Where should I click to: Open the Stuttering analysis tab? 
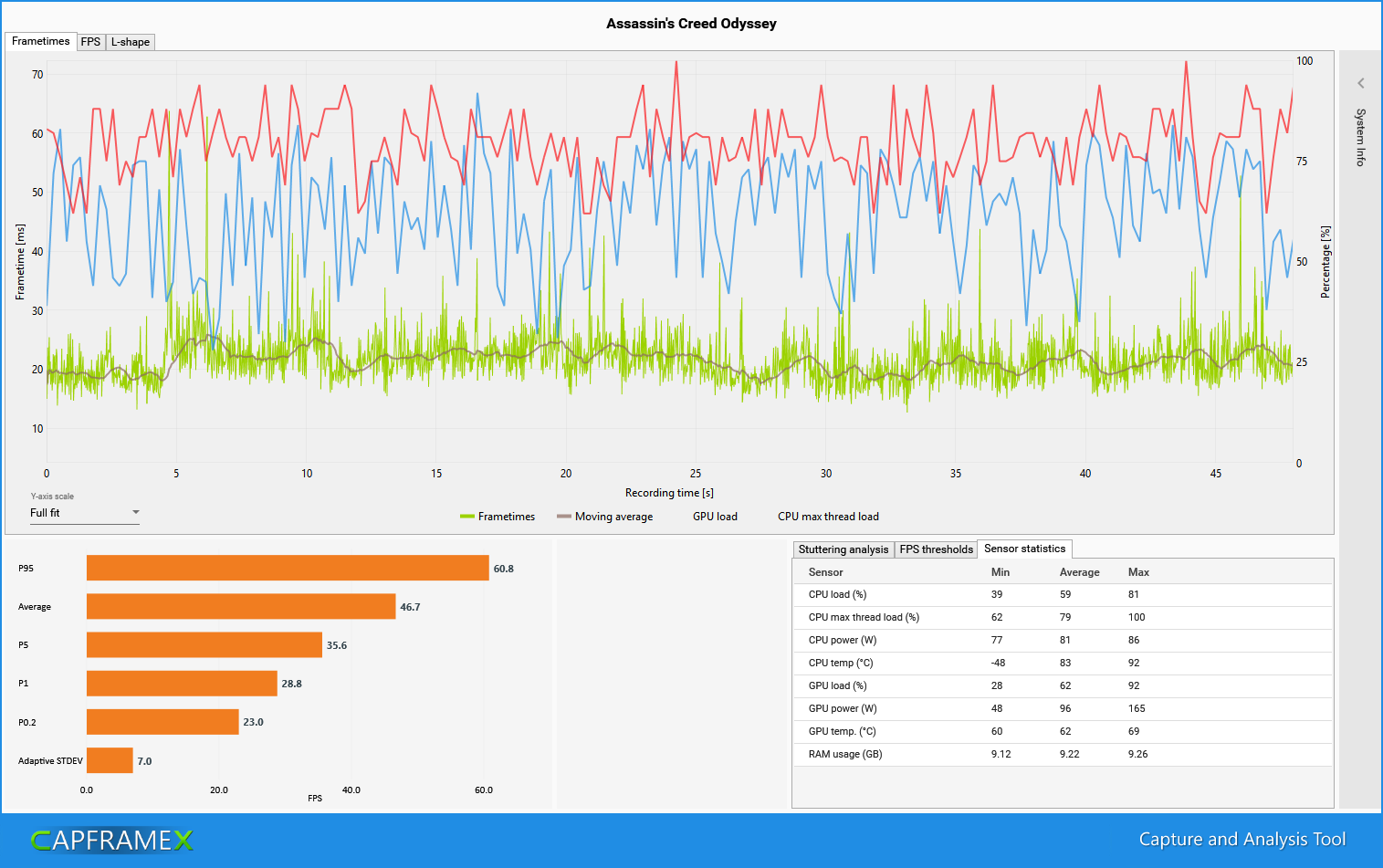(x=843, y=549)
